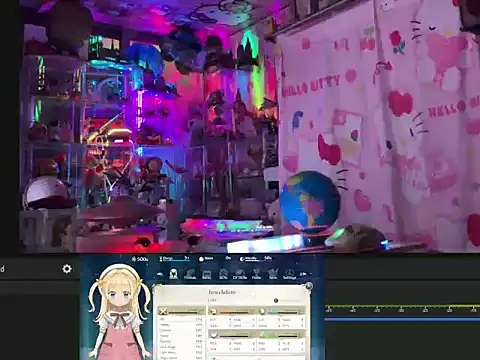Select the crossed swords stat category header
The width and height of the screenshot is (480, 360).
pos(181,311)
